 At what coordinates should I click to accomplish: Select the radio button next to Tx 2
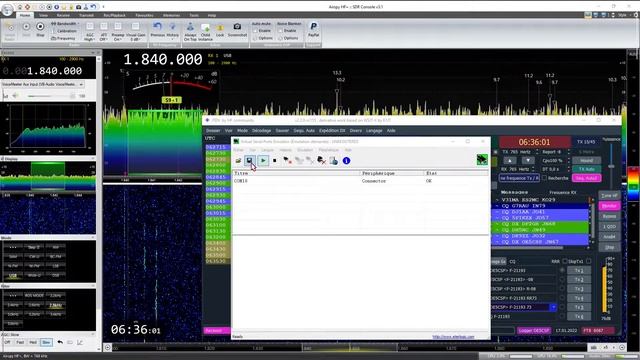click(562, 280)
